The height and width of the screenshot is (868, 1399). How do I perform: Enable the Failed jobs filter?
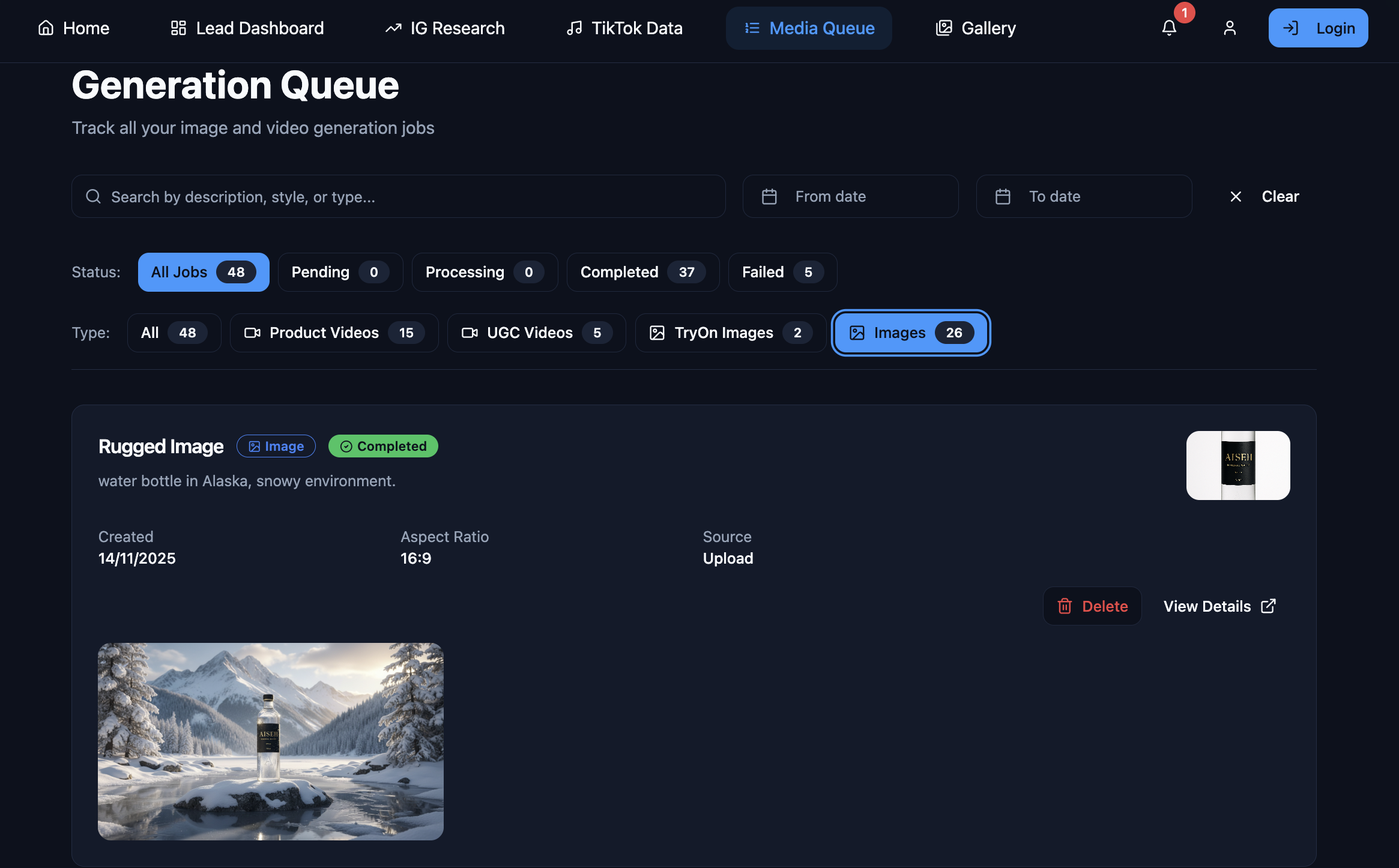tap(781, 272)
